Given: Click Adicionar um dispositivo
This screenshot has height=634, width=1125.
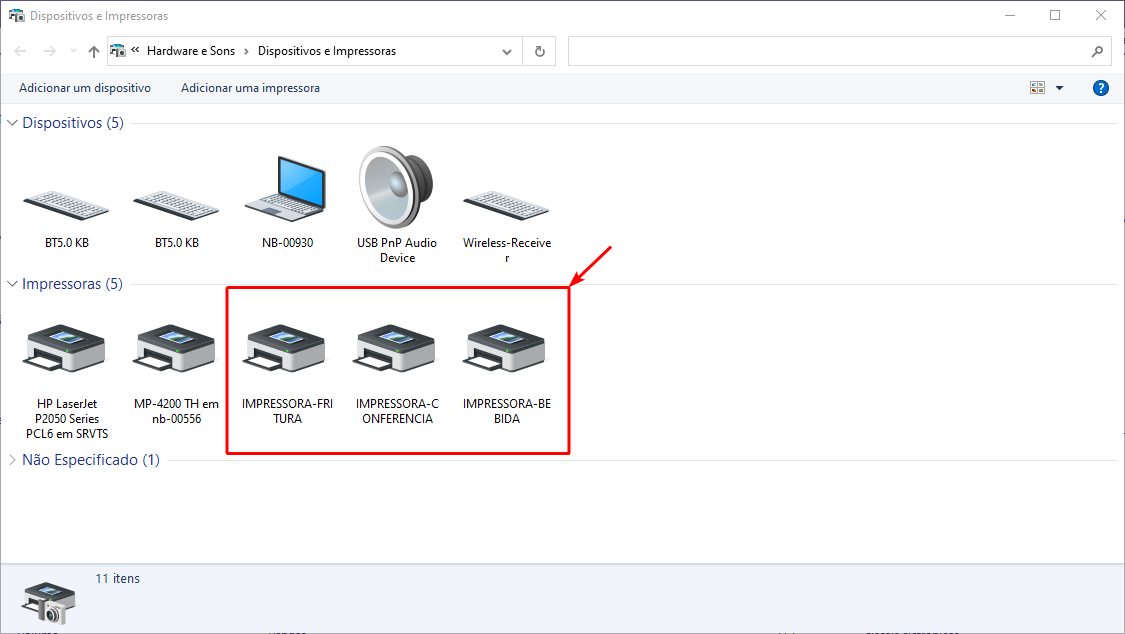Looking at the screenshot, I should click(85, 88).
